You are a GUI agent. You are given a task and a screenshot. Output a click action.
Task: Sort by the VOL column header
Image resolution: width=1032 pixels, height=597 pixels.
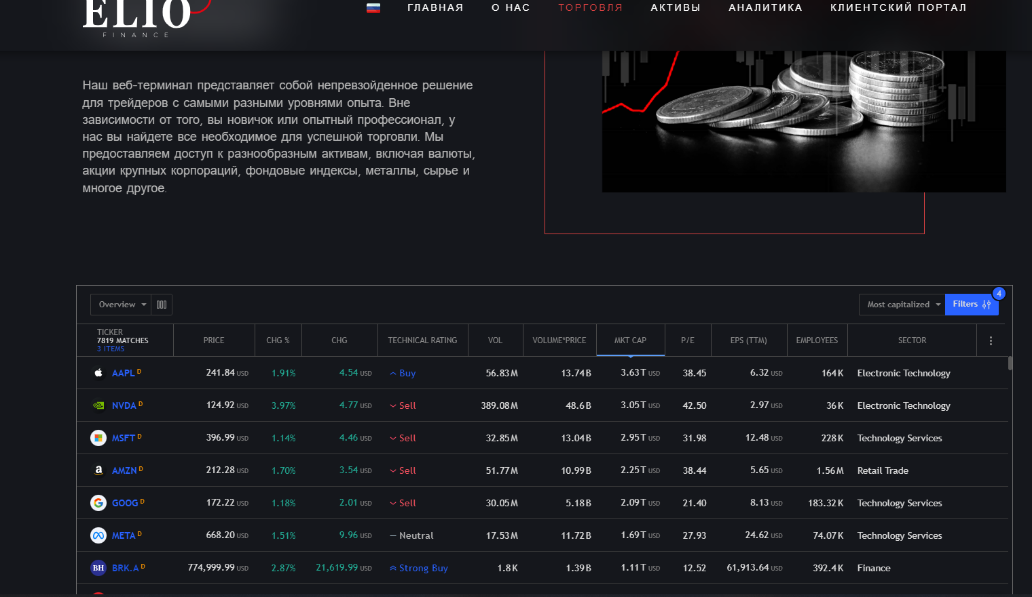pos(495,340)
